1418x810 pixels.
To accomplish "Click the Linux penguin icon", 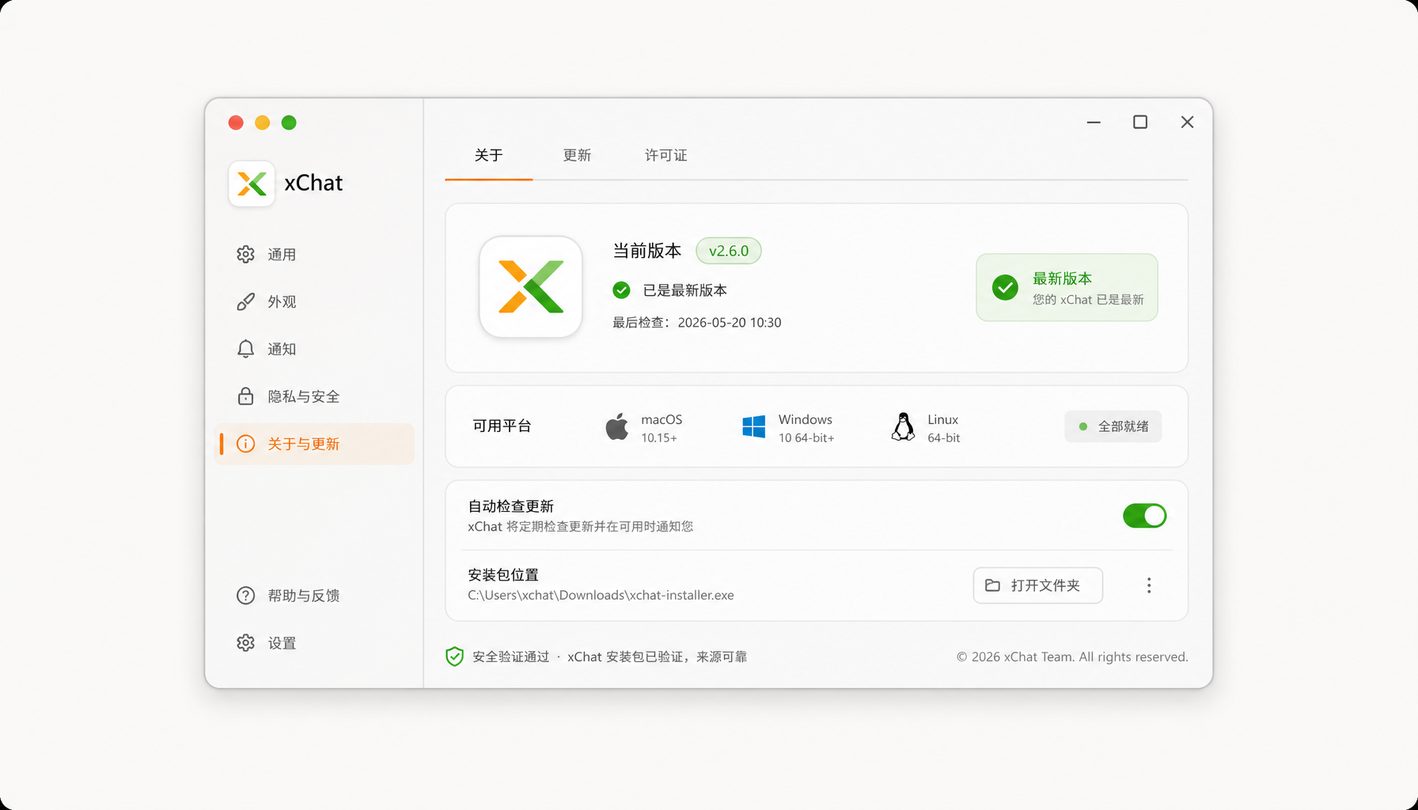I will pos(903,427).
